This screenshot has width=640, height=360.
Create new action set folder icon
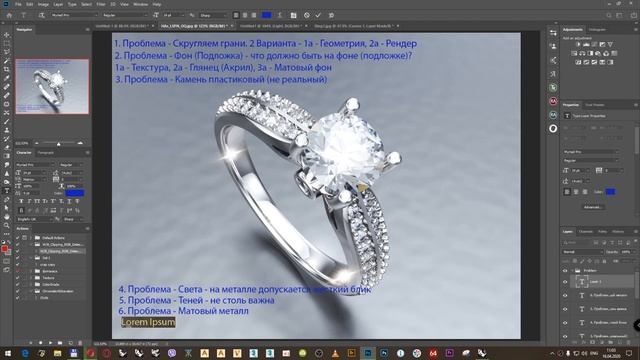(60, 343)
